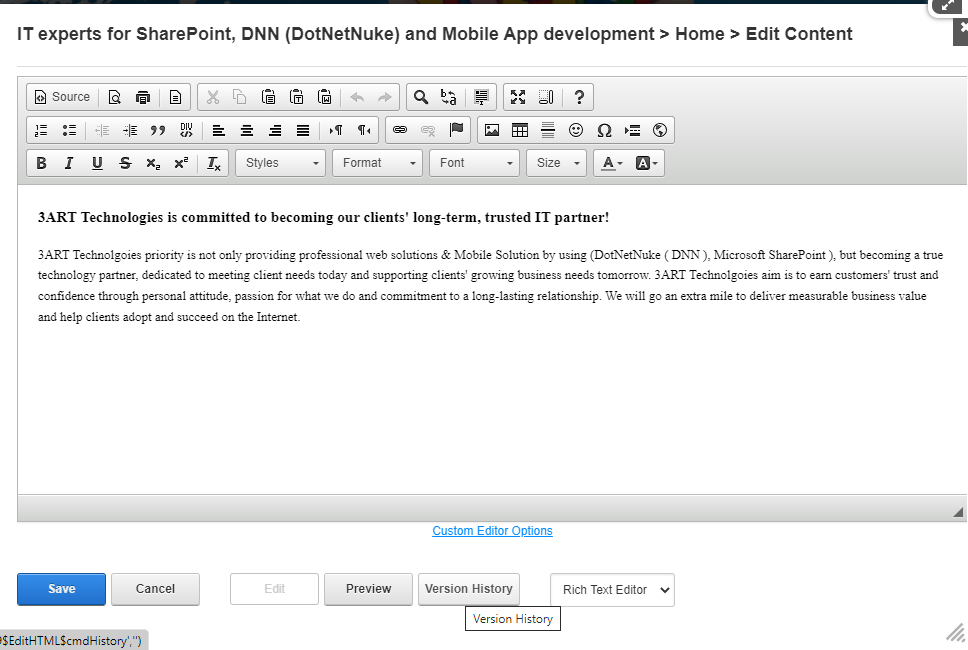Click the Redo arrow
This screenshot has height=650, width=968.
pyautogui.click(x=384, y=97)
